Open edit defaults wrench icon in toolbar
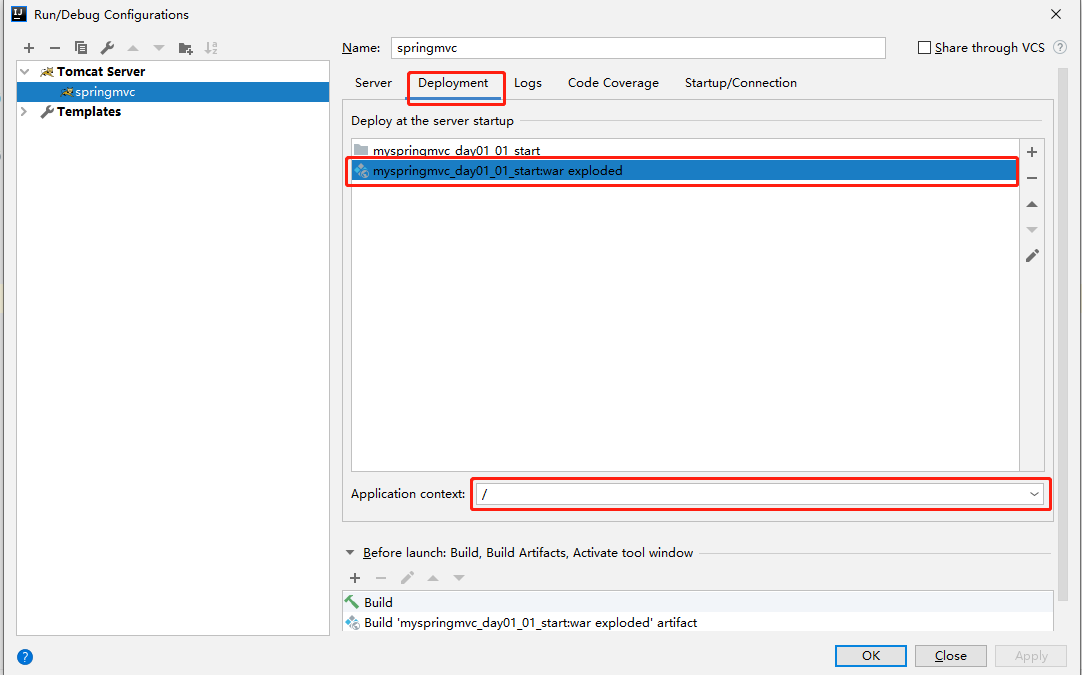Viewport: 1082px width, 675px height. tap(107, 48)
